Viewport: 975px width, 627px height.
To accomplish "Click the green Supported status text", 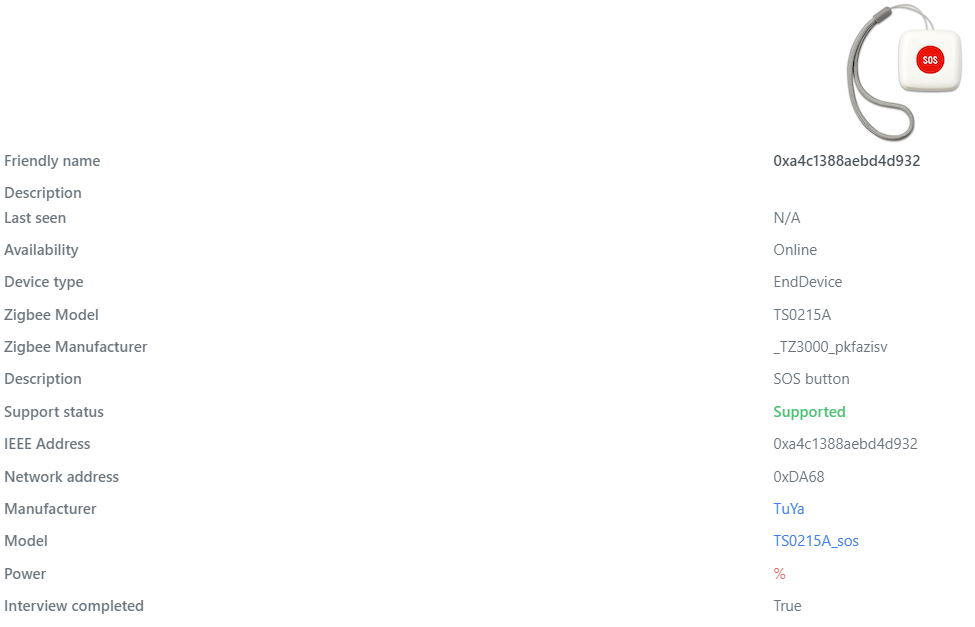I will [809, 411].
